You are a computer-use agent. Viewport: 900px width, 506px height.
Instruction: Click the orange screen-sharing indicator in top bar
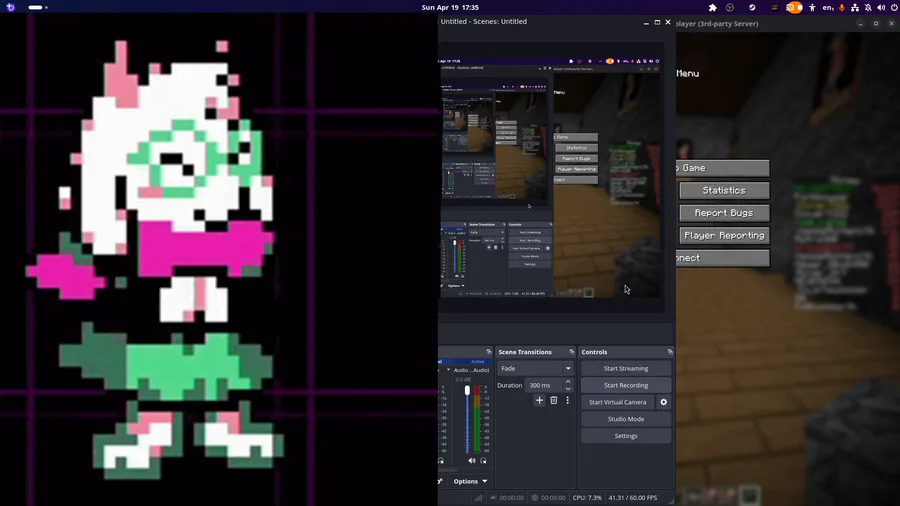(794, 7)
